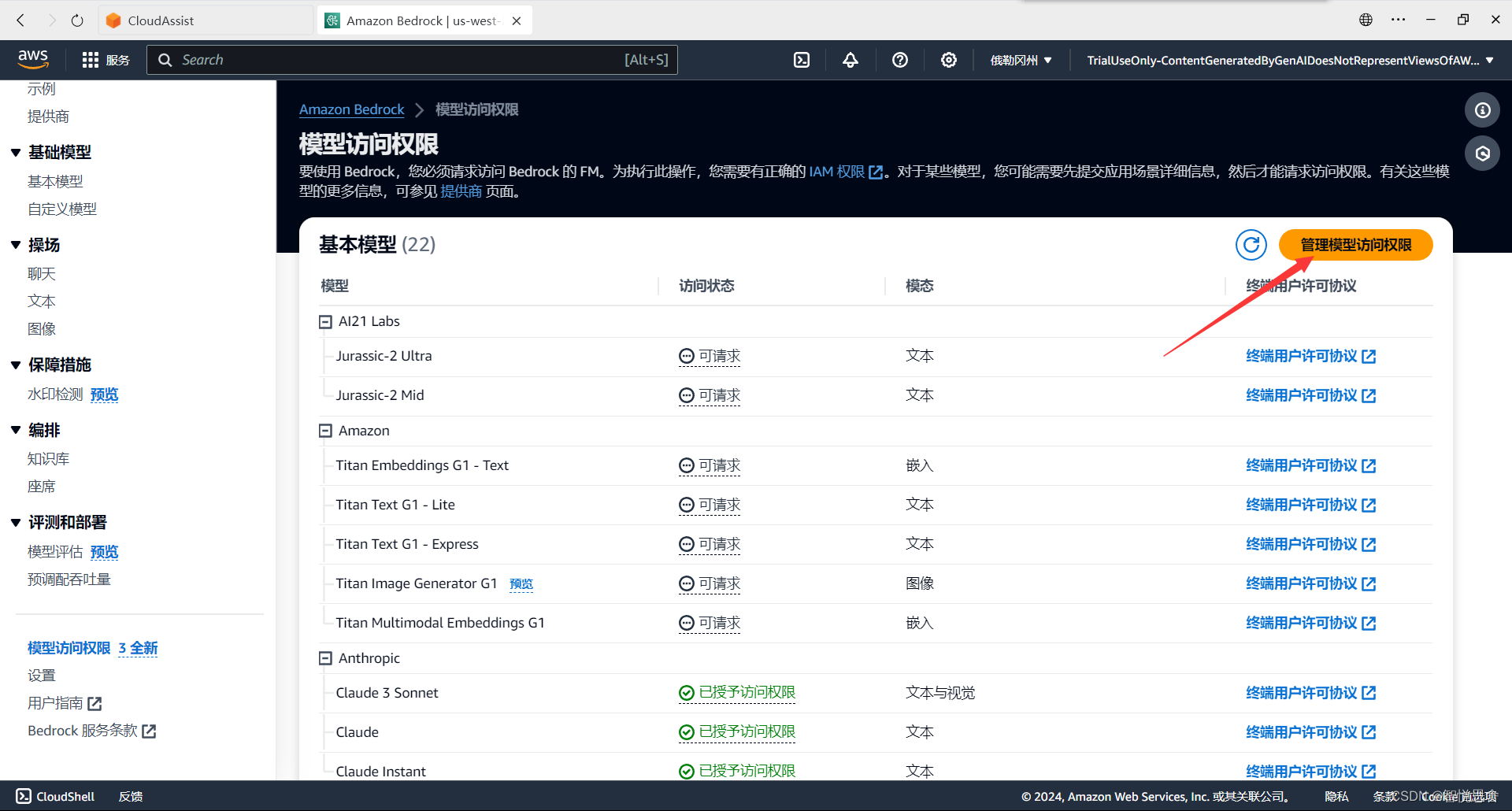The width and height of the screenshot is (1512, 811).
Task: Click the info circle panel icon
Action: tap(1482, 110)
